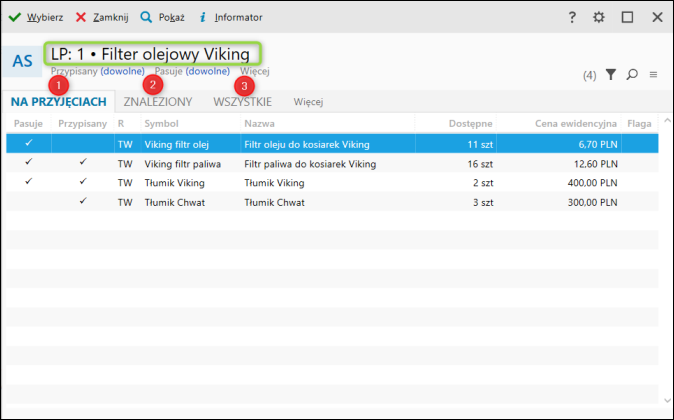Expand Więcej next to the WSZYSTKIE tab
This screenshot has width=674, height=420.
tap(308, 102)
